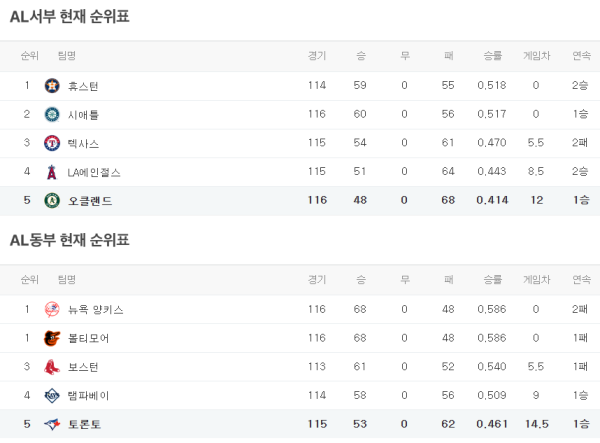Click the New York Yankees logo
The height and width of the screenshot is (443, 600).
point(52,310)
